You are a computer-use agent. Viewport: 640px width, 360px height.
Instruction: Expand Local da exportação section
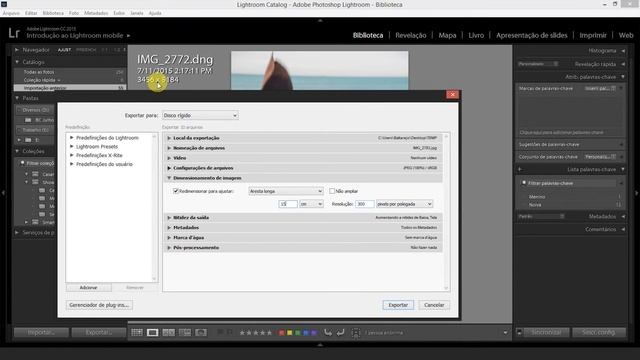point(169,138)
